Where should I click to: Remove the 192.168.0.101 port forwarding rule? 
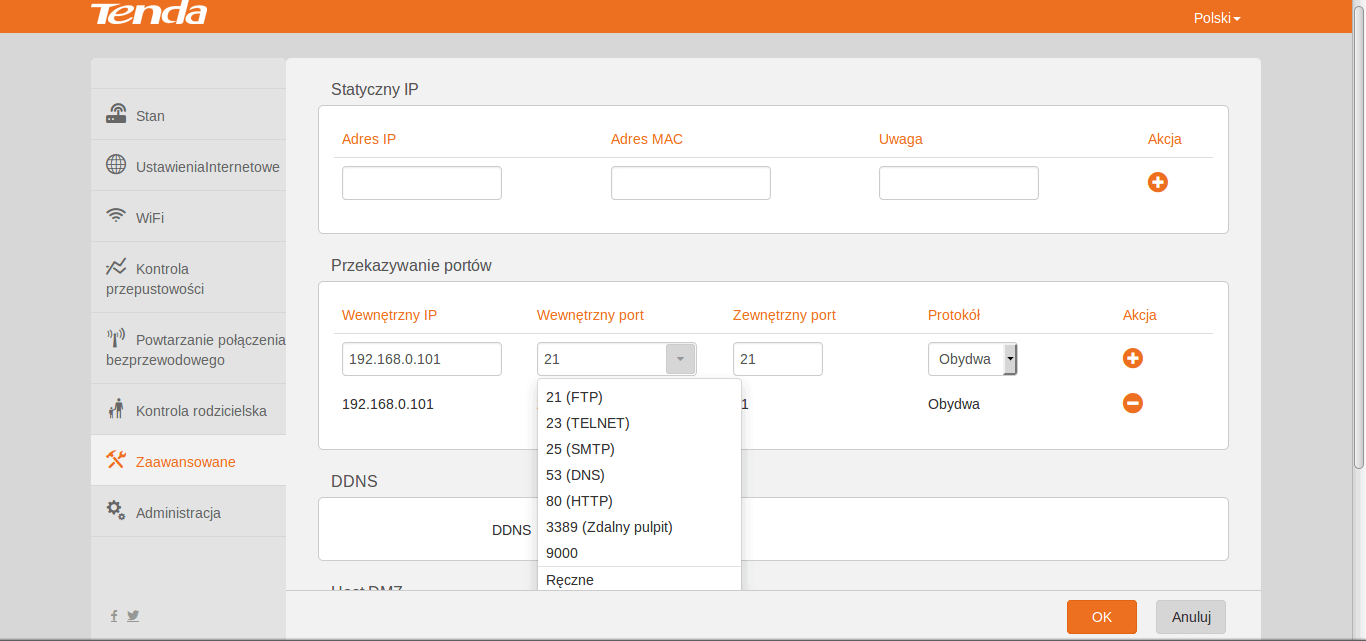[1133, 403]
